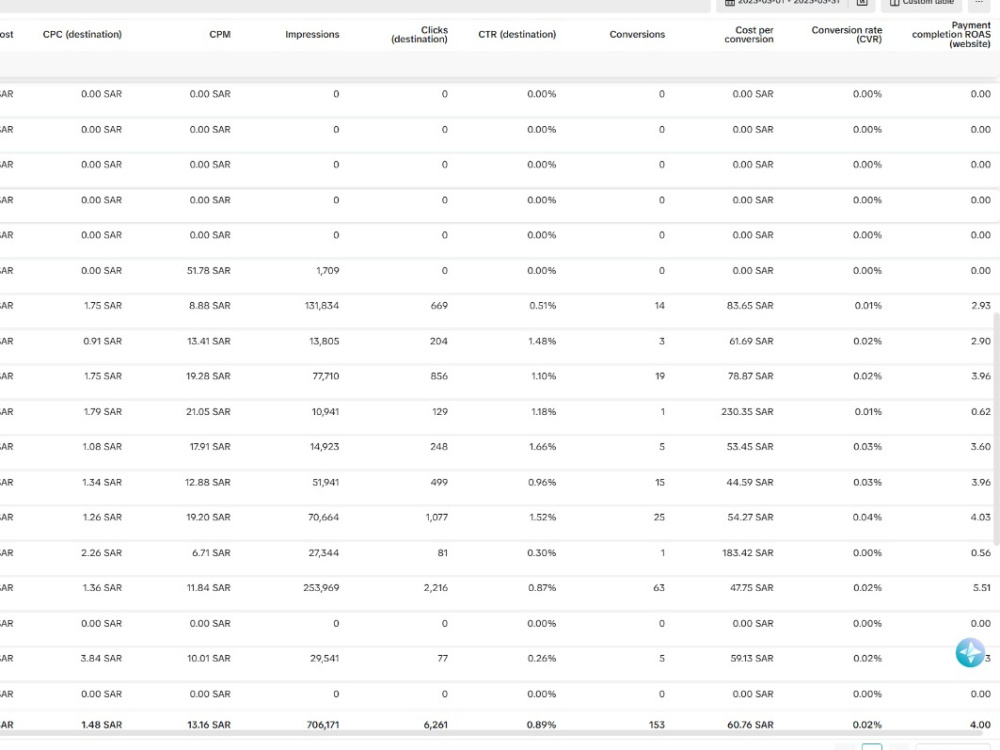Select the 47.75 SAR cost per conversion cell
This screenshot has height=750, width=1000.
pyautogui.click(x=752, y=589)
